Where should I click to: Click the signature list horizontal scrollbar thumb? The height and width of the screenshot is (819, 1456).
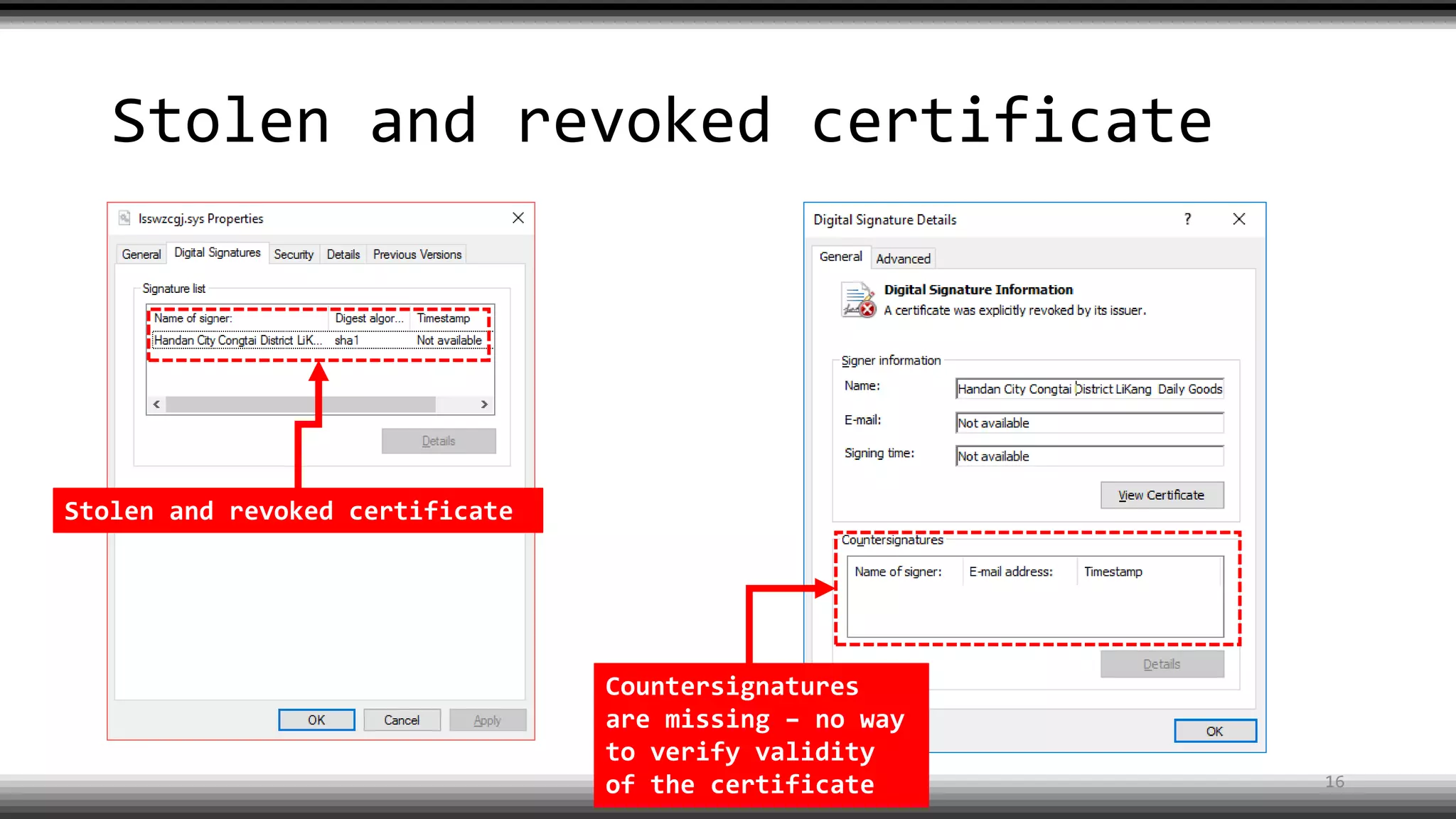(x=301, y=405)
